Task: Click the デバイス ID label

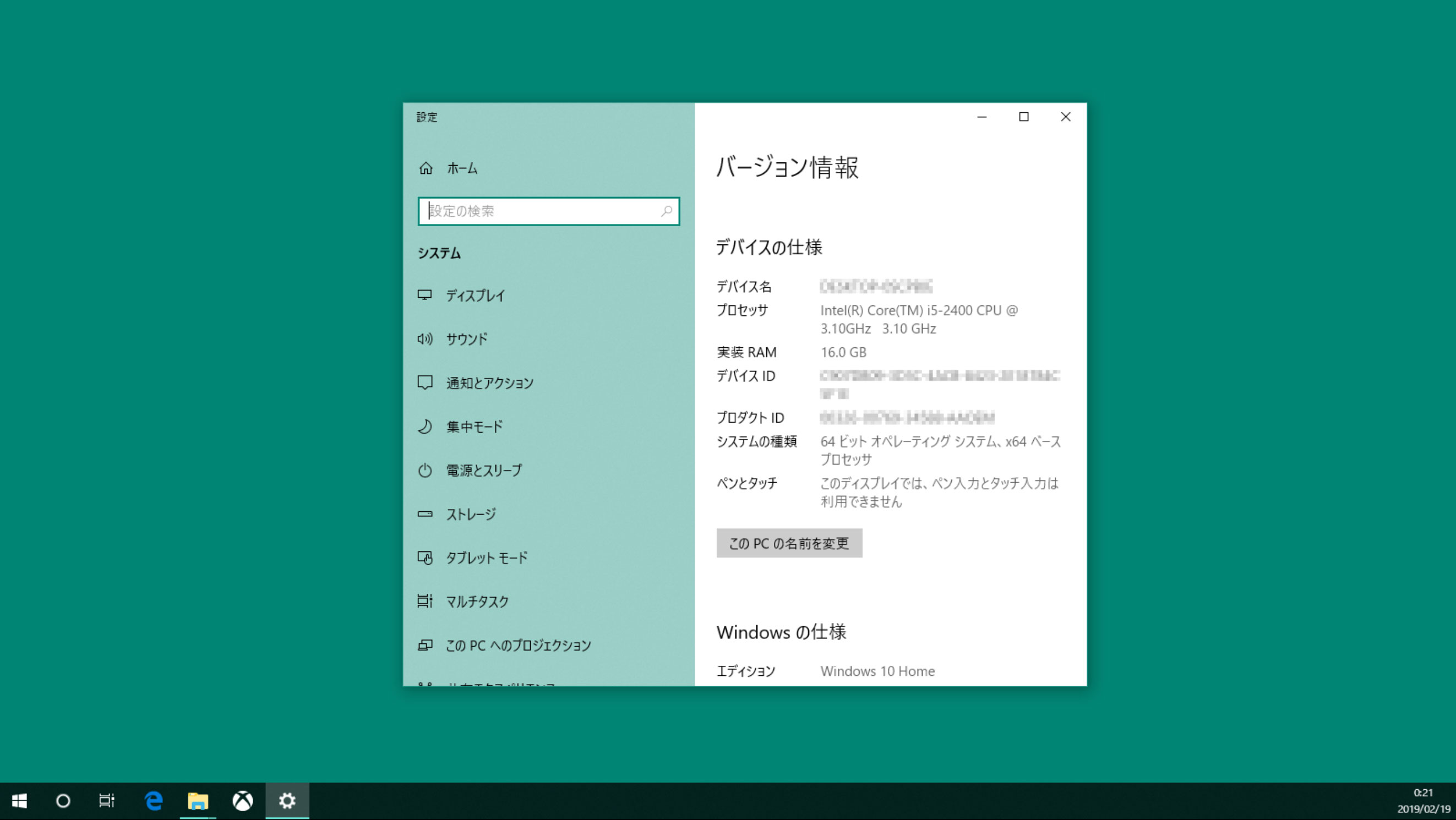Action: 746,376
